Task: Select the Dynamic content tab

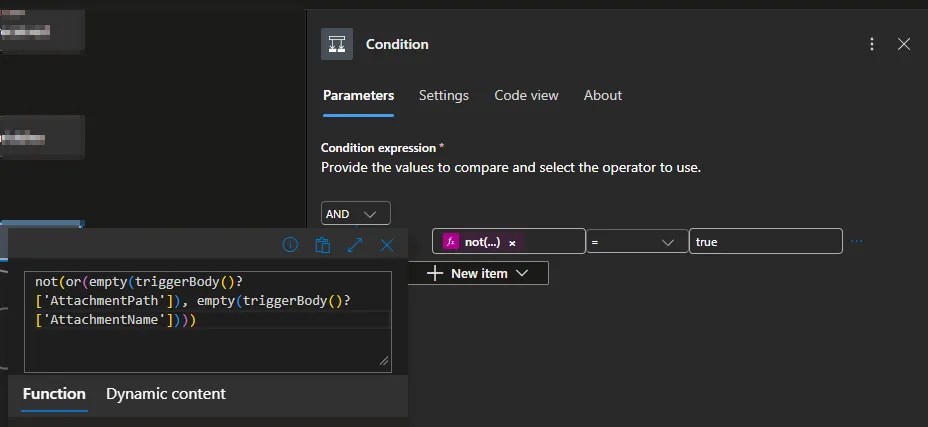Action: click(166, 393)
